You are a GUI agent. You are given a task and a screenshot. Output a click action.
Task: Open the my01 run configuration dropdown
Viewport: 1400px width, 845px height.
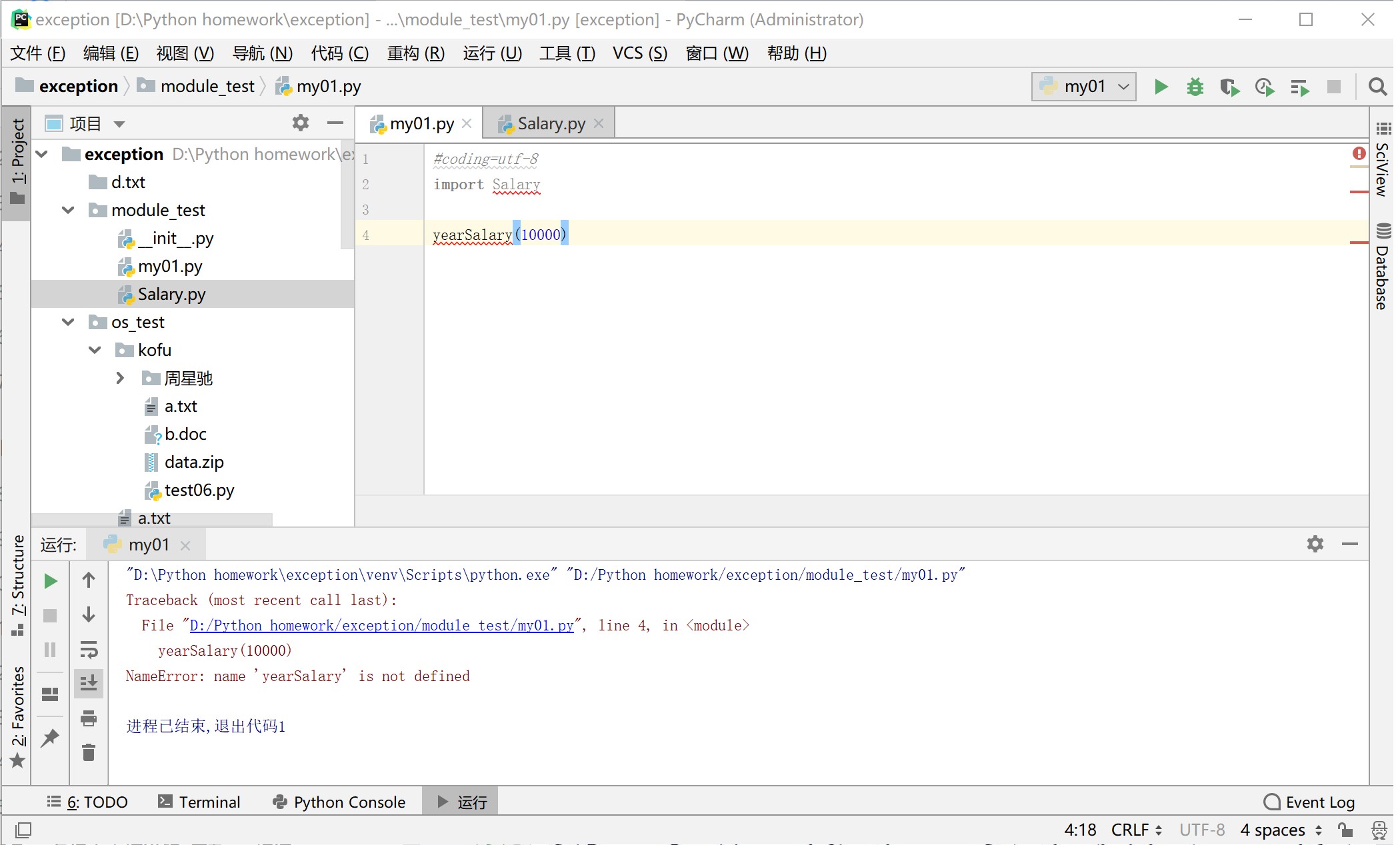pyautogui.click(x=1084, y=87)
